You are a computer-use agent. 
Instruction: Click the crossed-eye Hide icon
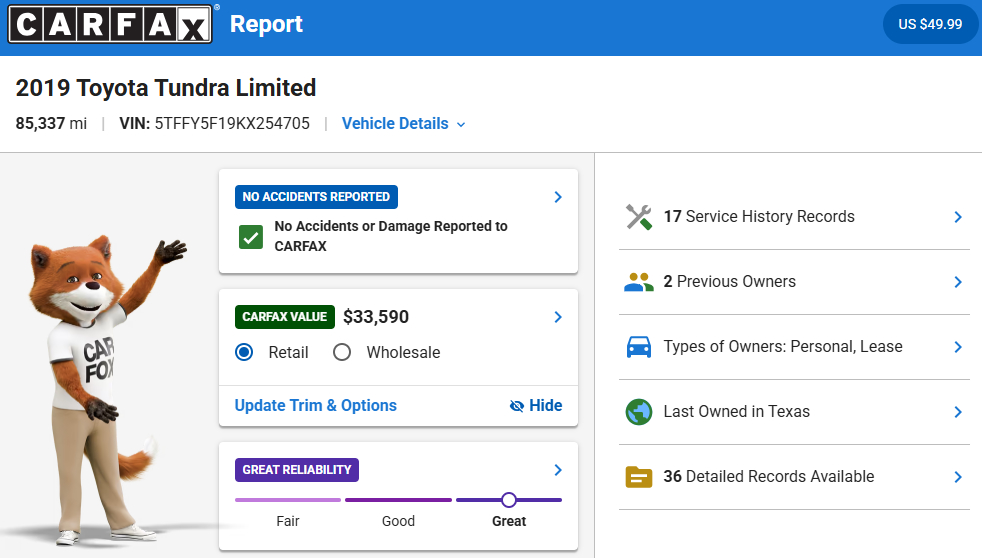tap(517, 406)
